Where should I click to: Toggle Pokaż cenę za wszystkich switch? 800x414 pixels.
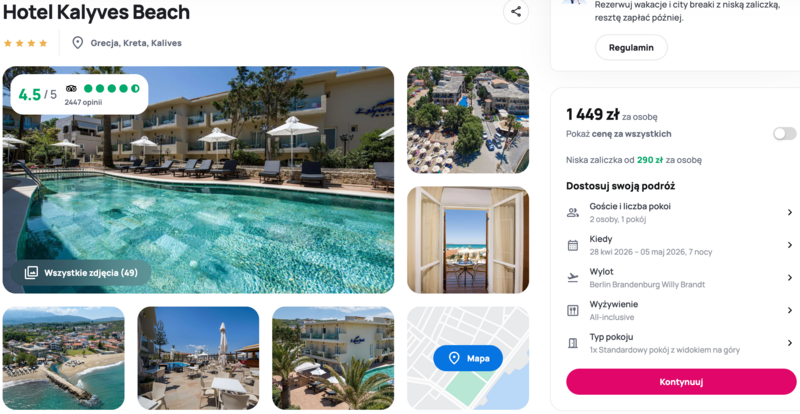[x=784, y=134]
